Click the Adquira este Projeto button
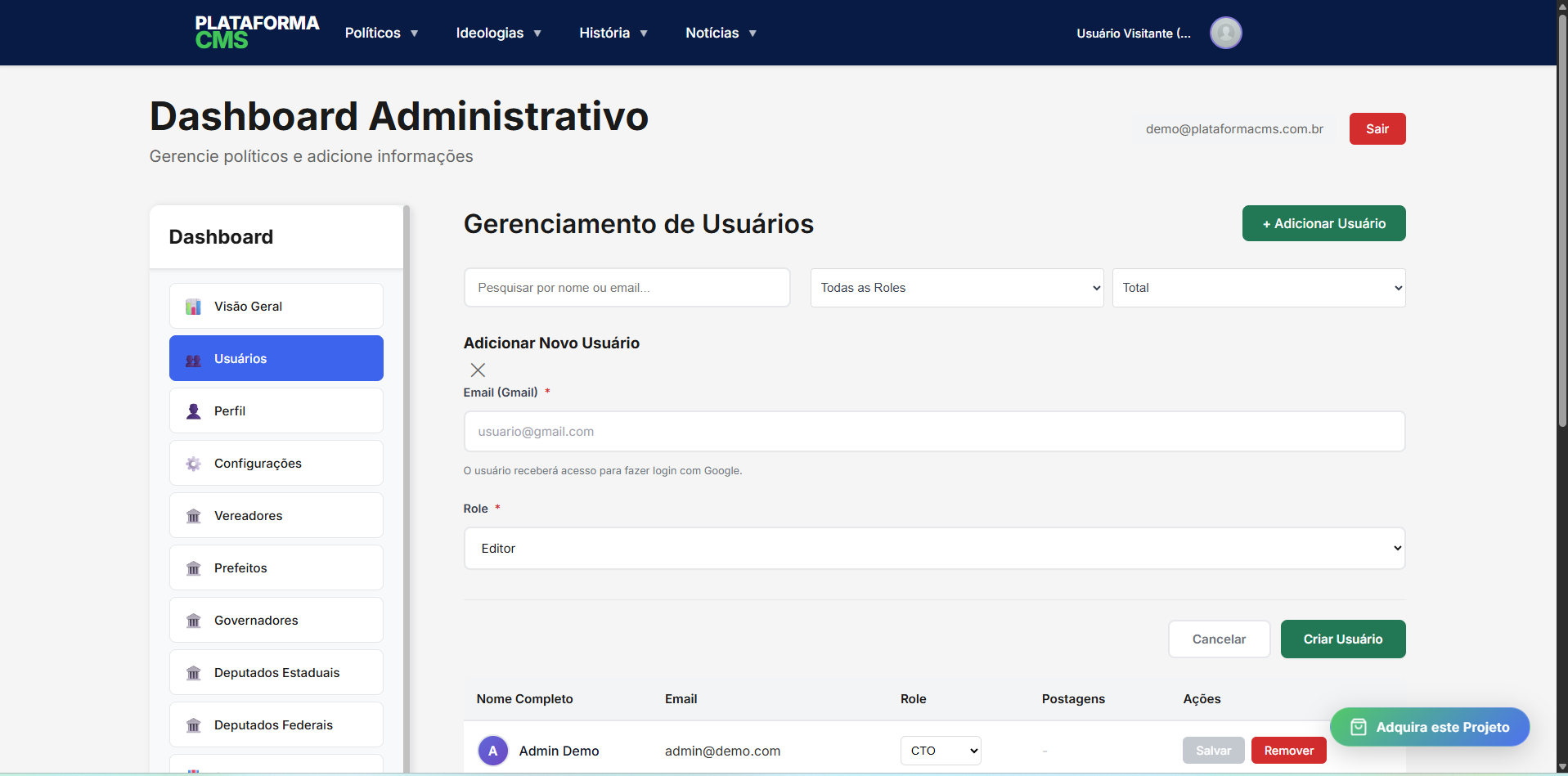The height and width of the screenshot is (776, 1568). (1430, 727)
